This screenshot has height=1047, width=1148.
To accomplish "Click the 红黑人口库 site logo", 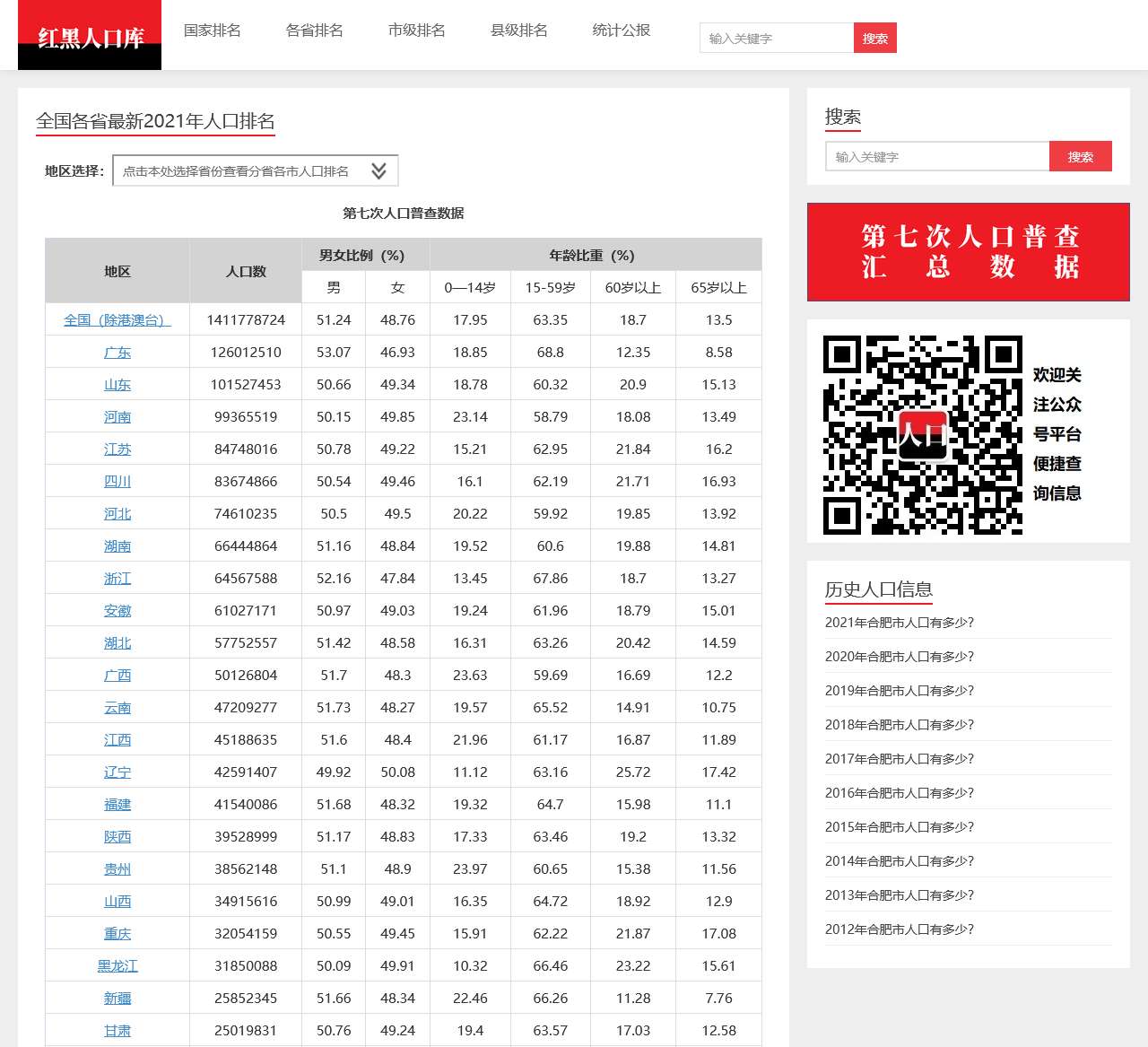I will tap(90, 35).
